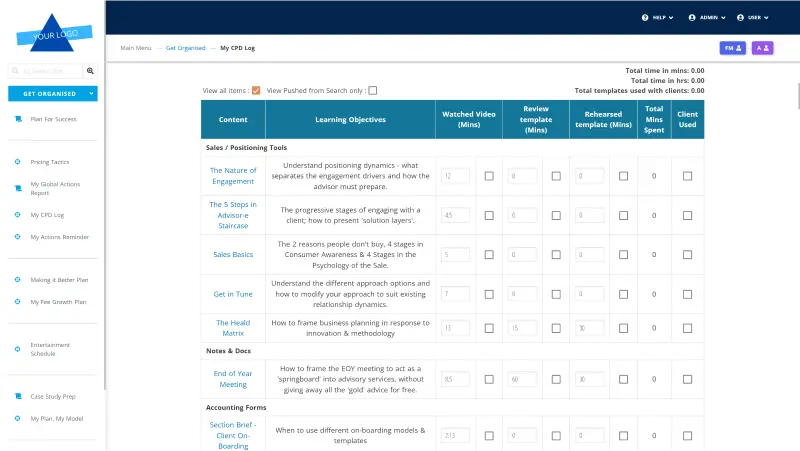
Task: Tick Client Used for The Nature of Engagement
Action: pos(687,176)
